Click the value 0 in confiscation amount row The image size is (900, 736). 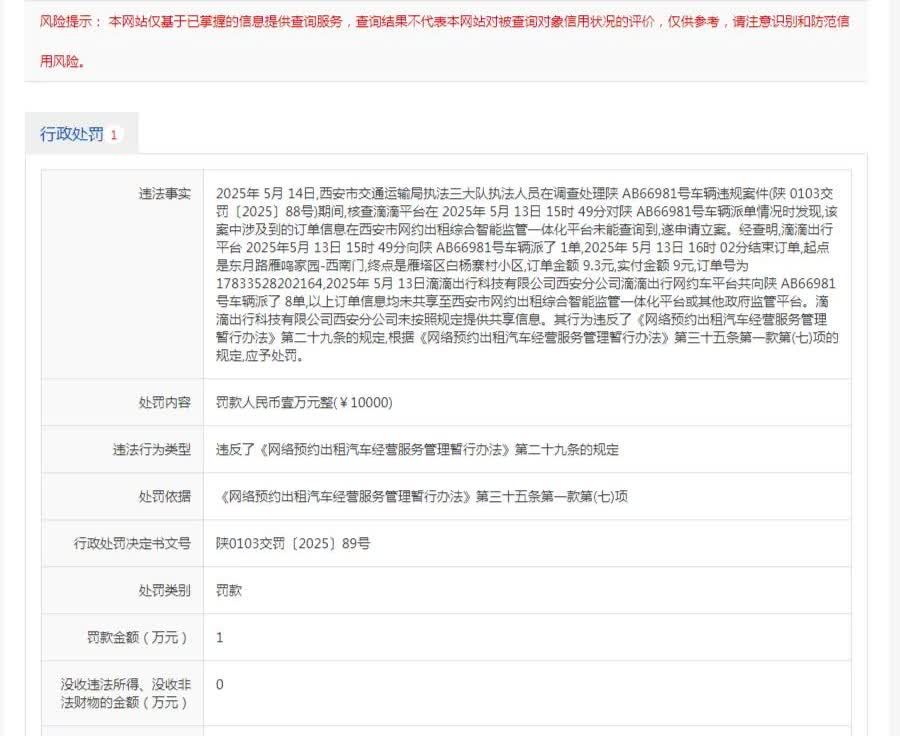click(x=219, y=684)
